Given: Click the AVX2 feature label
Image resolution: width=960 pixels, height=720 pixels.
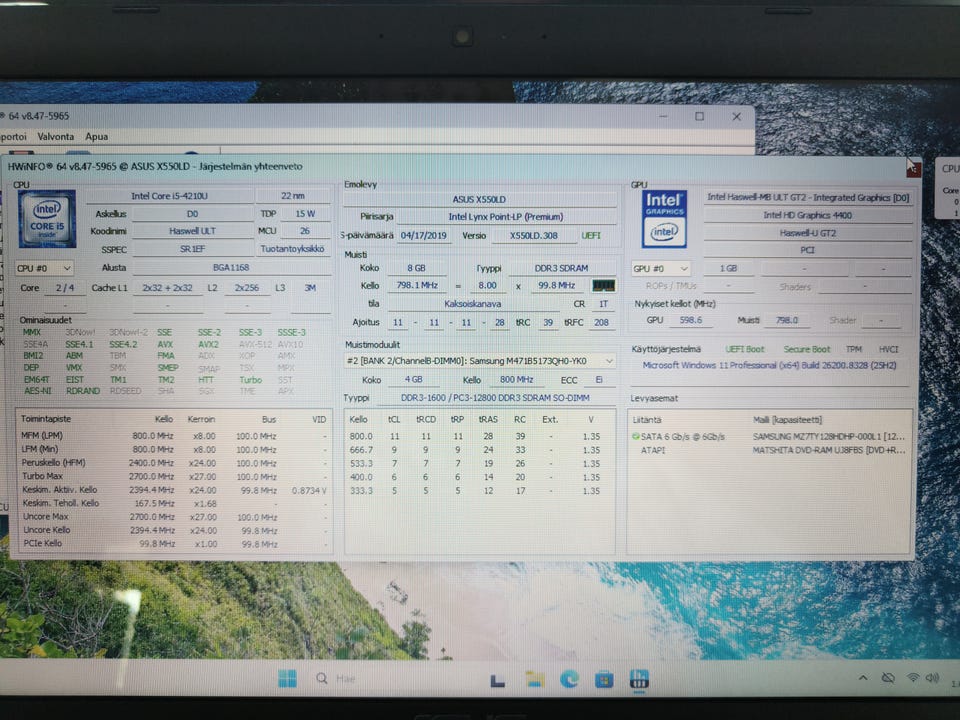Looking at the screenshot, I should click(x=208, y=344).
